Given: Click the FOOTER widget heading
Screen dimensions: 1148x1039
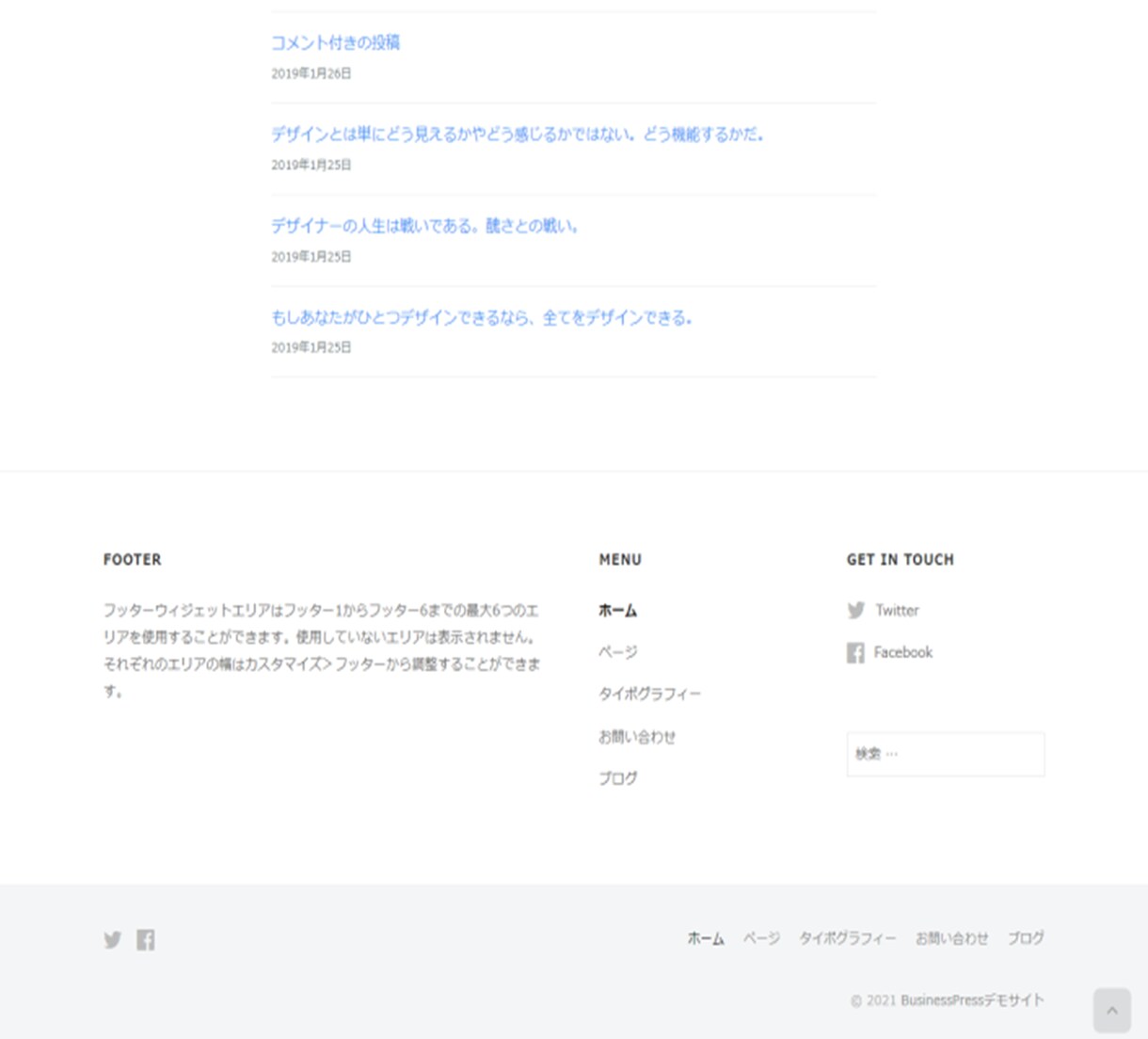Looking at the screenshot, I should pyautogui.click(x=133, y=559).
